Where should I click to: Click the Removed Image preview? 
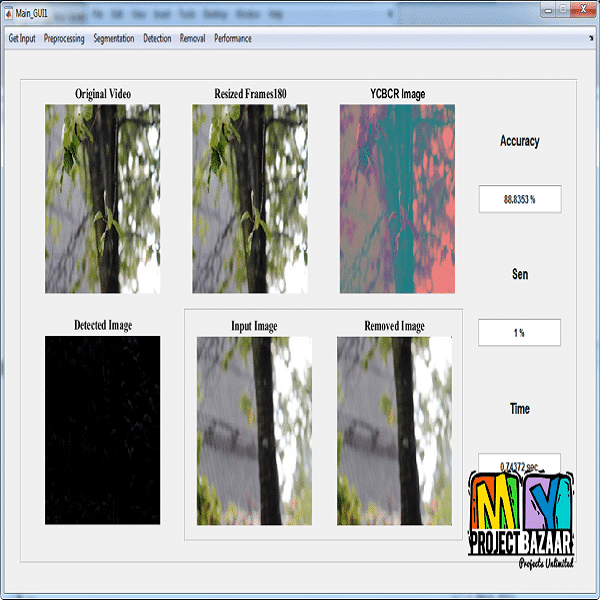click(x=394, y=431)
